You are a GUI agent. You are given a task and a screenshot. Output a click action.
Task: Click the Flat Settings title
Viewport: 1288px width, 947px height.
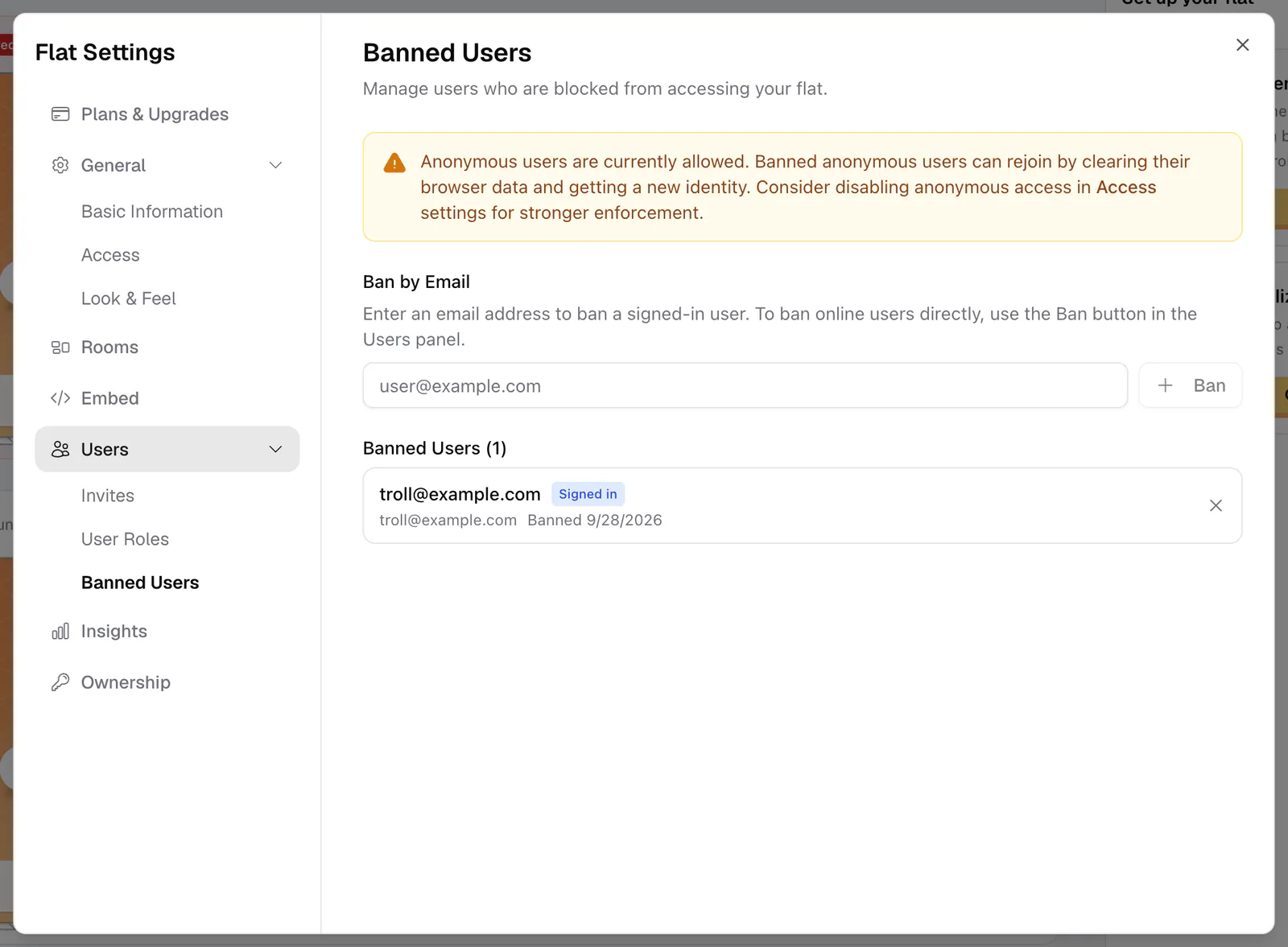[x=105, y=52]
